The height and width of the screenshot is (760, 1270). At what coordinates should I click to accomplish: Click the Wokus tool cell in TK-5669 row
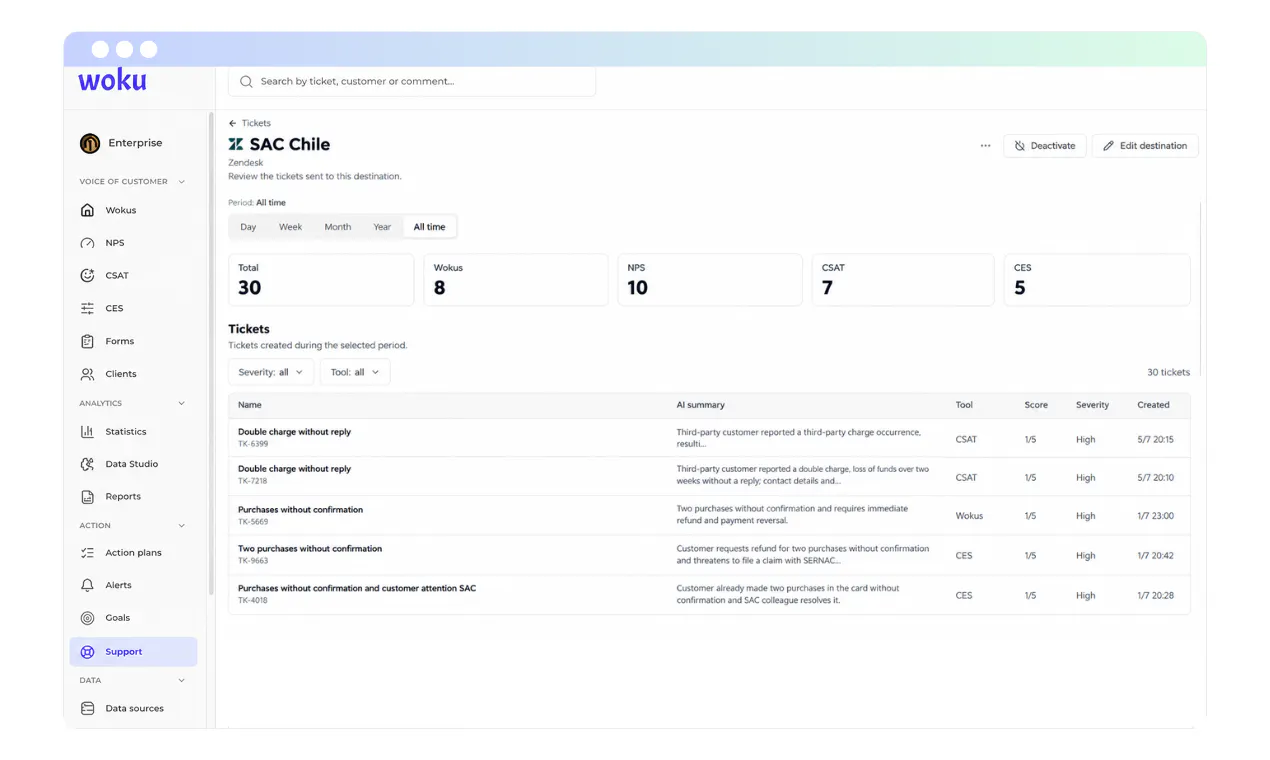(x=969, y=516)
